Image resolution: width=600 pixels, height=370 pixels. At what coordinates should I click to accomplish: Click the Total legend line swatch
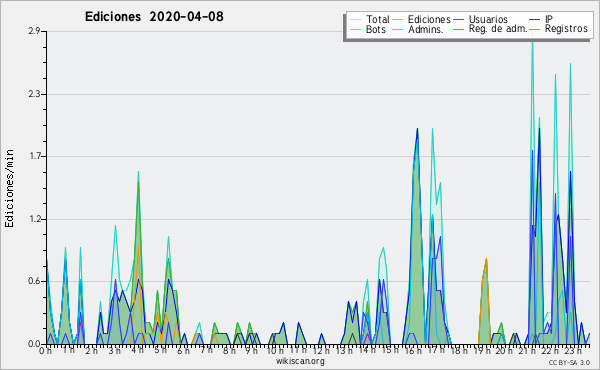point(355,20)
